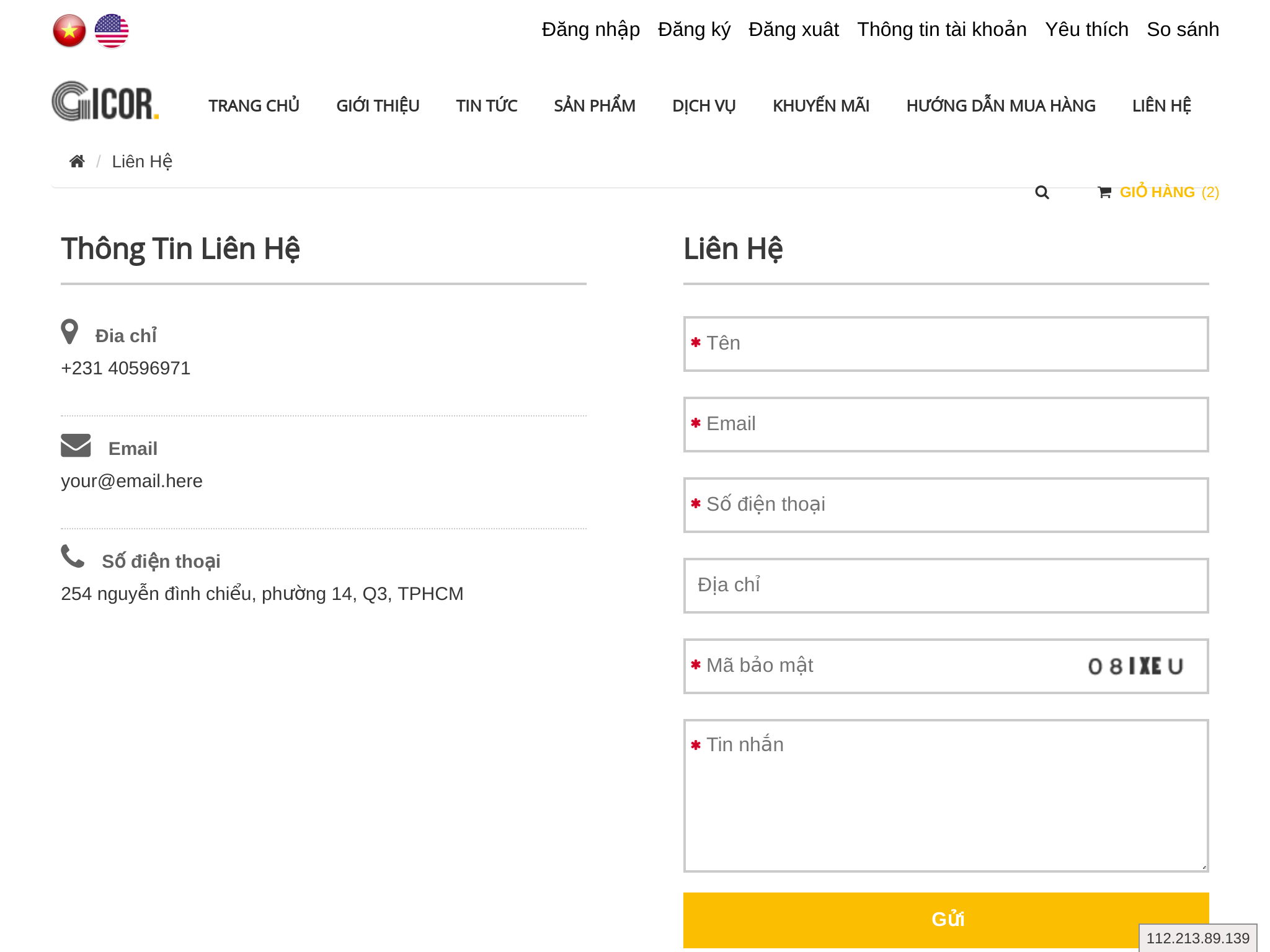Click the phone handset icon
1270x952 pixels.
click(73, 556)
